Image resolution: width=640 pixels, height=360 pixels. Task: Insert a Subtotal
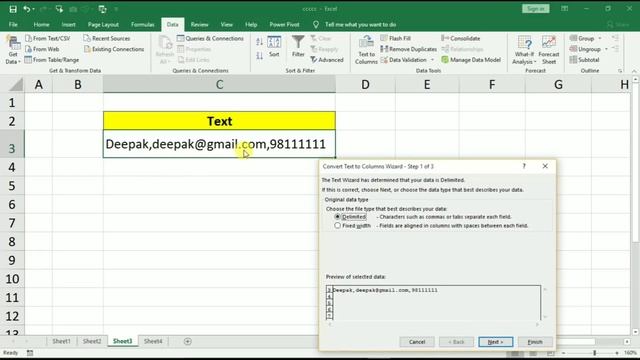(584, 60)
